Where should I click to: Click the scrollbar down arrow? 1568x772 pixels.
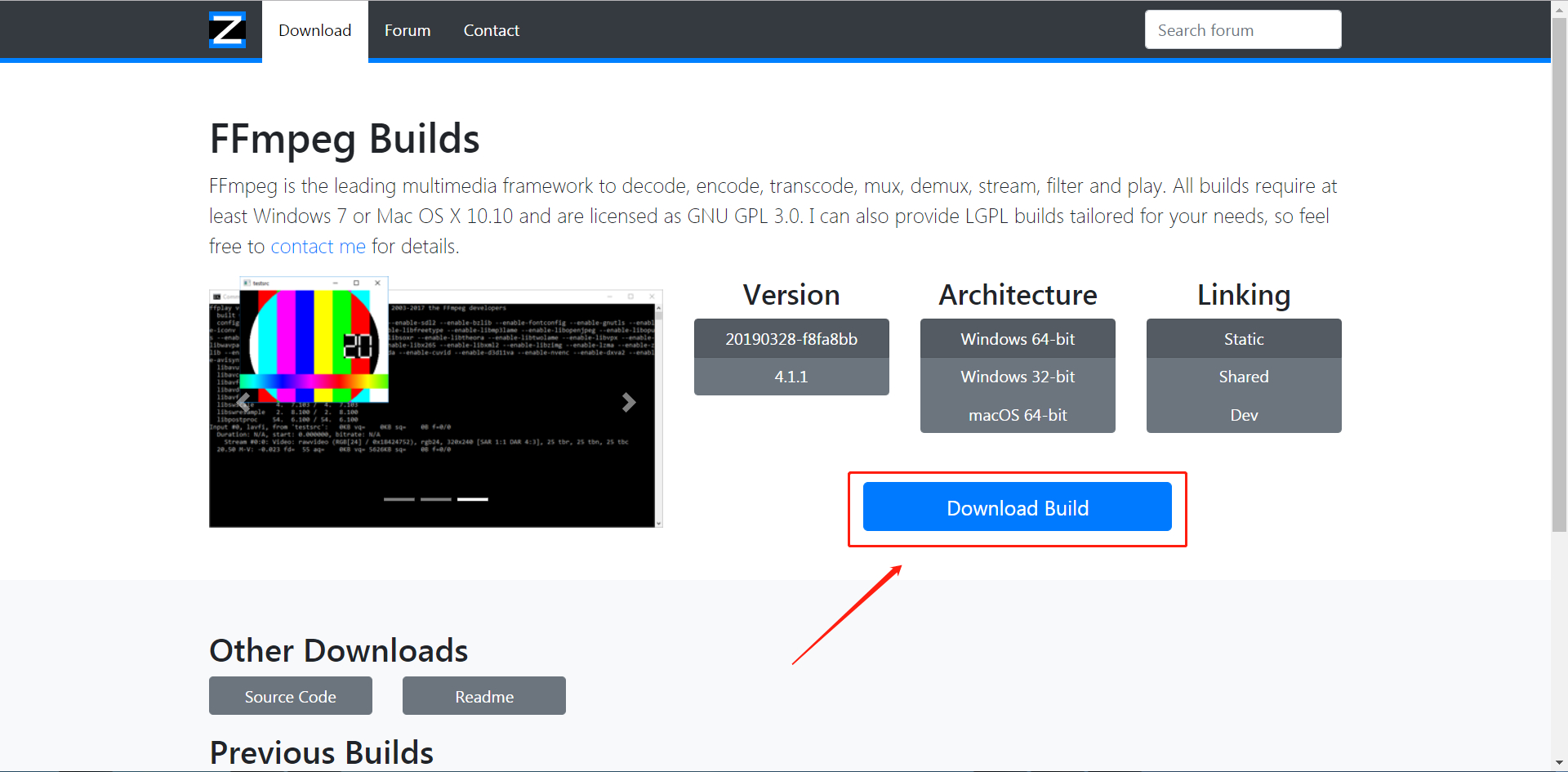click(1559, 763)
